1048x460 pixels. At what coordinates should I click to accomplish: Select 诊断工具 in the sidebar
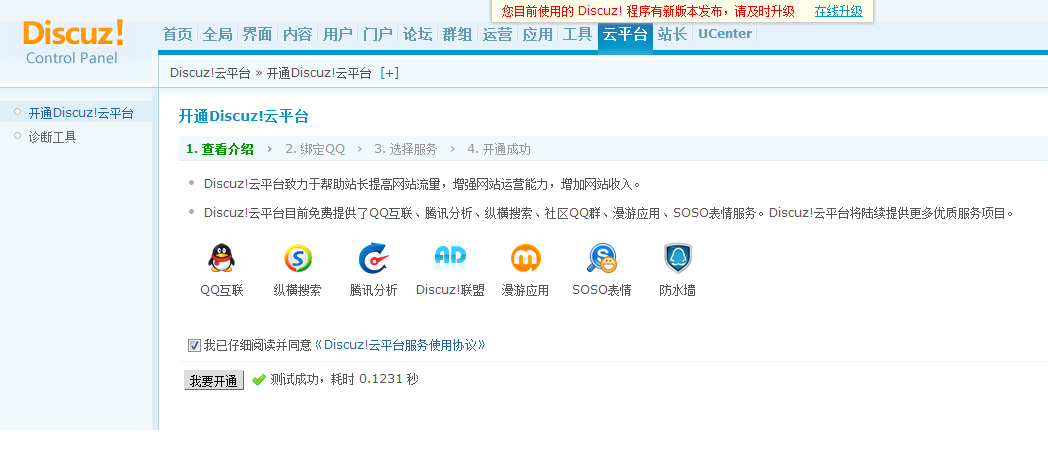point(52,138)
